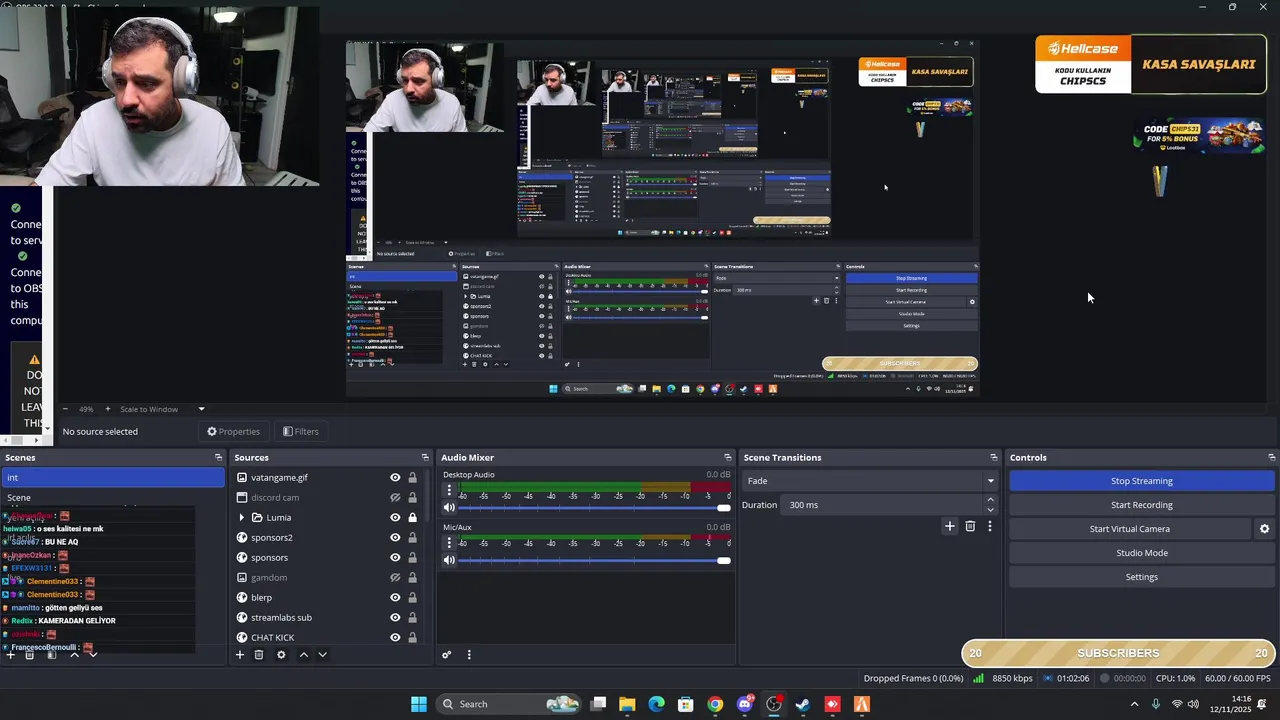Screen dimensions: 1280x720
Task: Zoom in preview with plus icon
Action: click(108, 409)
